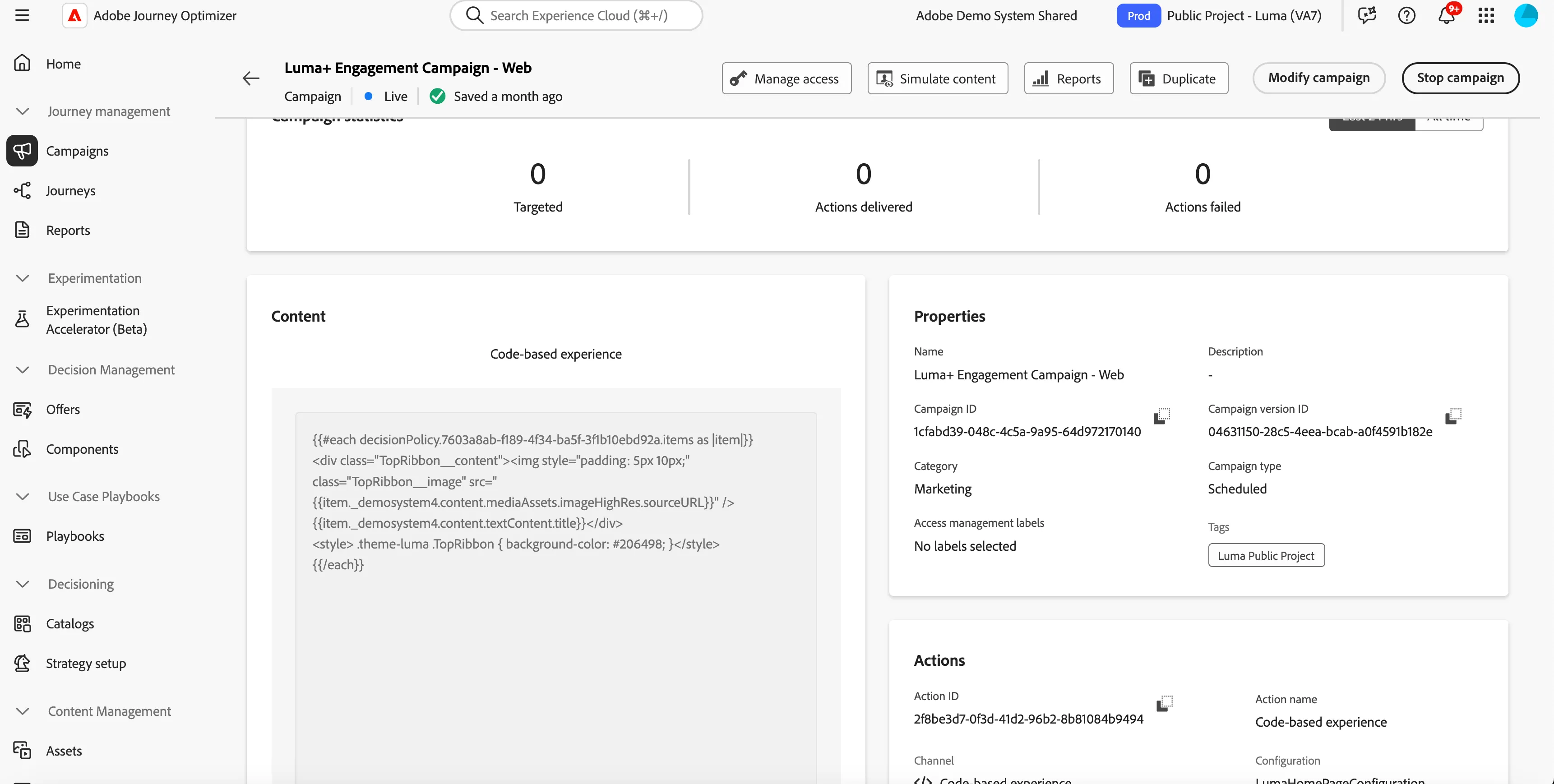Click the Modify campaign button

pos(1319,78)
